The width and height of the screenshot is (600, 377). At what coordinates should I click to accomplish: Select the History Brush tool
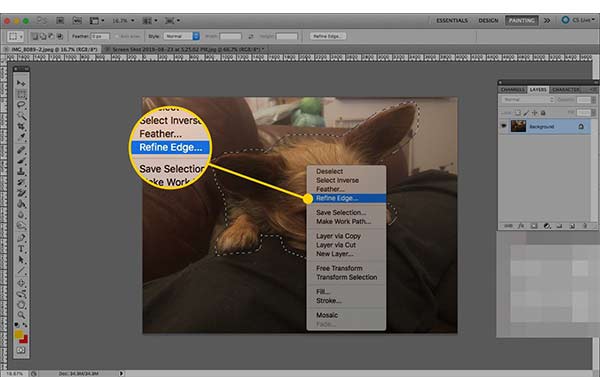tap(21, 182)
